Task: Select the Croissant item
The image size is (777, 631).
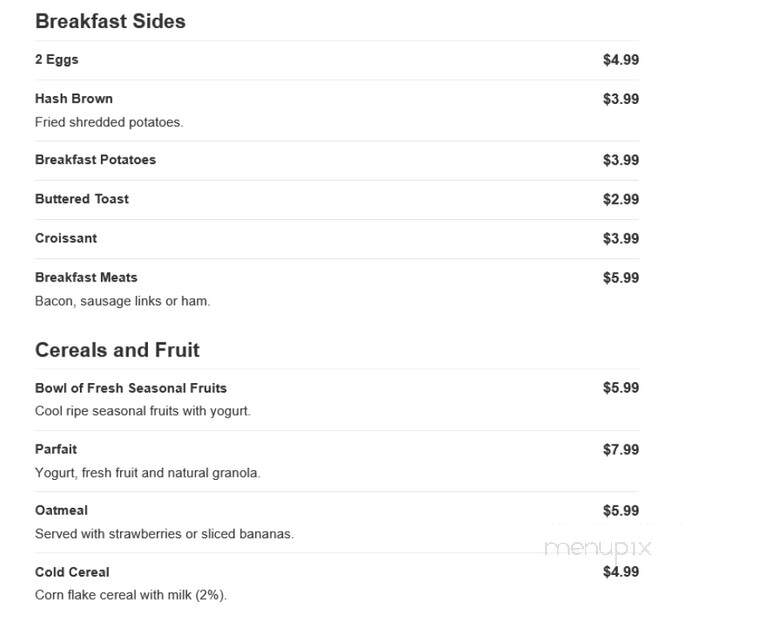Action: pyautogui.click(x=66, y=238)
